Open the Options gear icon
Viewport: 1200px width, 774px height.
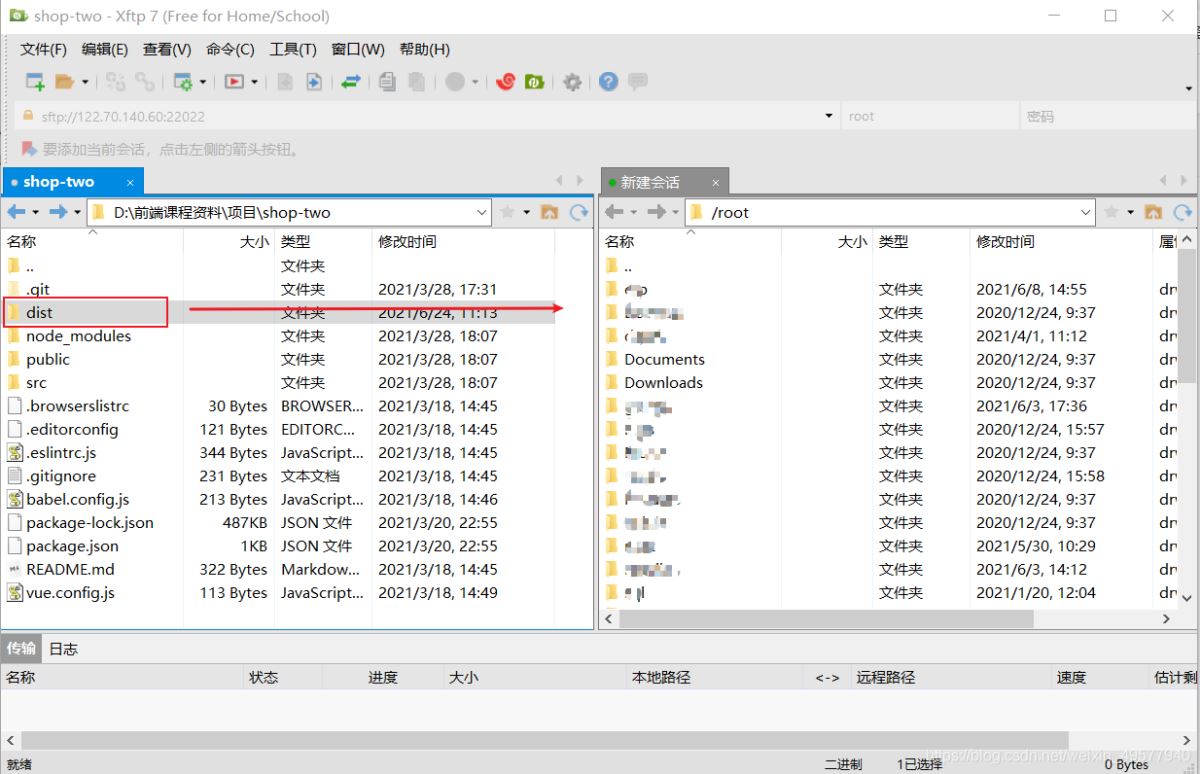(x=572, y=82)
